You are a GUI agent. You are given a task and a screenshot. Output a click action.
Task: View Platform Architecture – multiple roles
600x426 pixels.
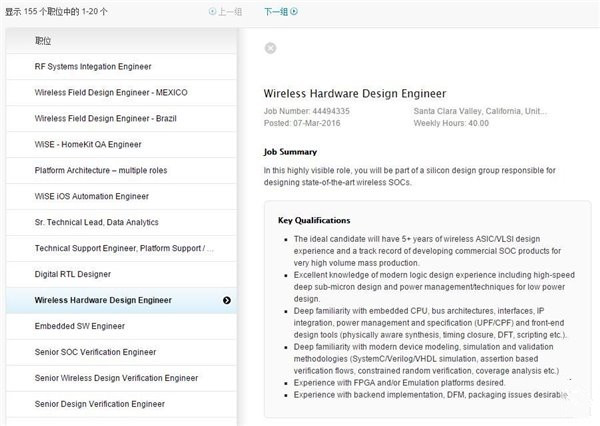coord(101,171)
